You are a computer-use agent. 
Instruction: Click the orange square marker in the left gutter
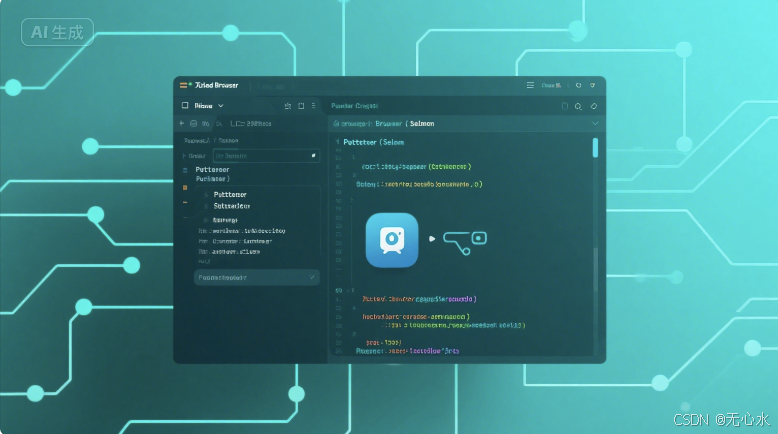point(185,187)
